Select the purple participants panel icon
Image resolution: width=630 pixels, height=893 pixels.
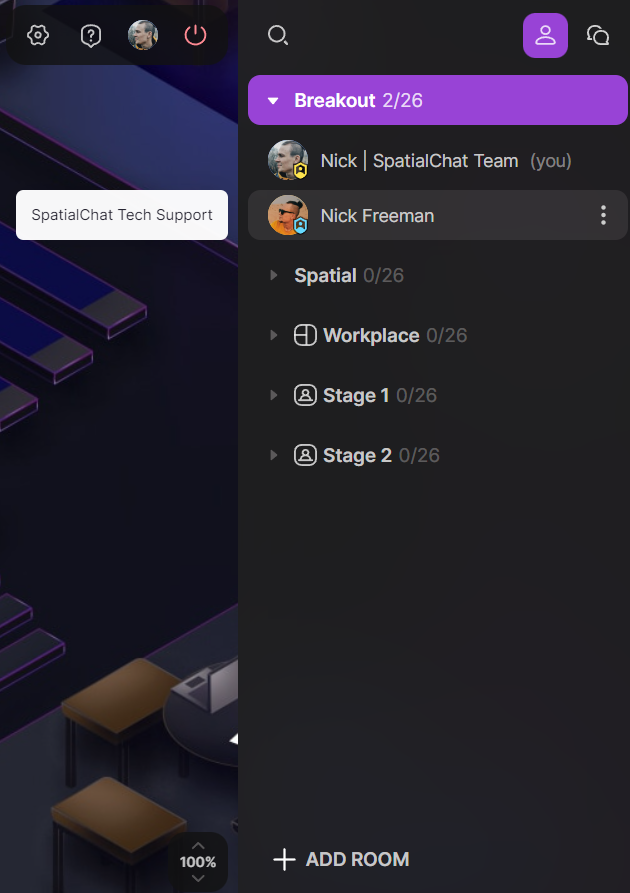545,35
